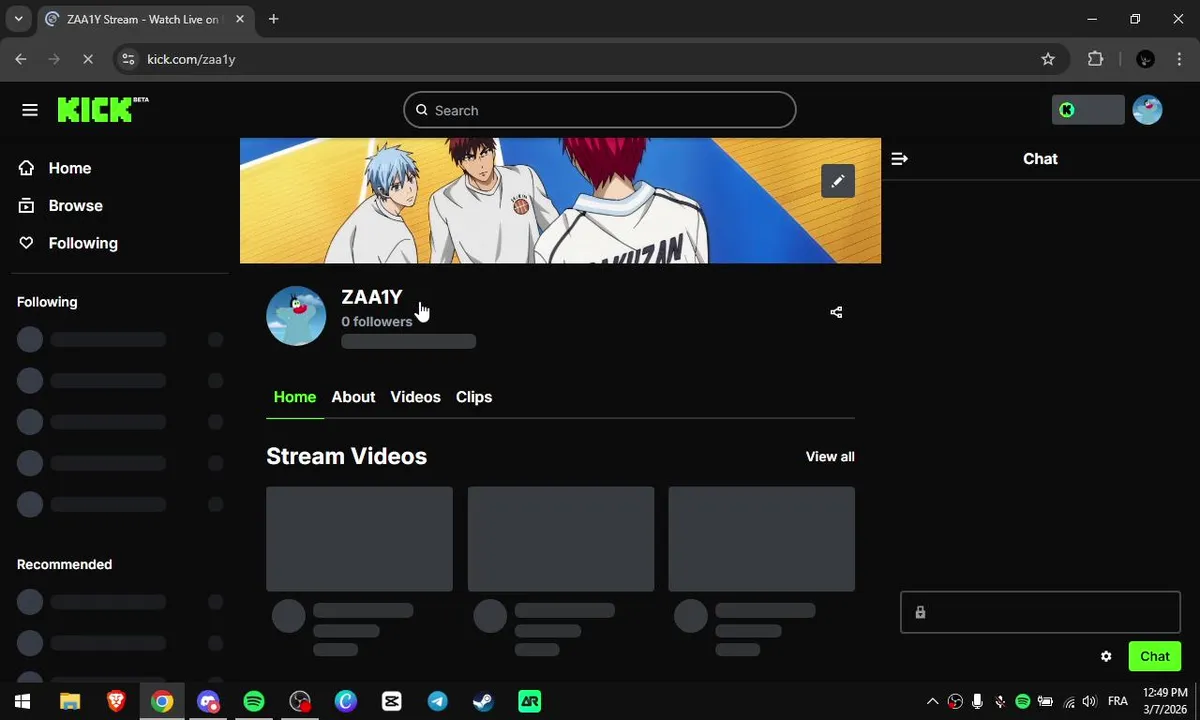Stop loading the page in Chrome
This screenshot has height=720, width=1200.
click(87, 59)
